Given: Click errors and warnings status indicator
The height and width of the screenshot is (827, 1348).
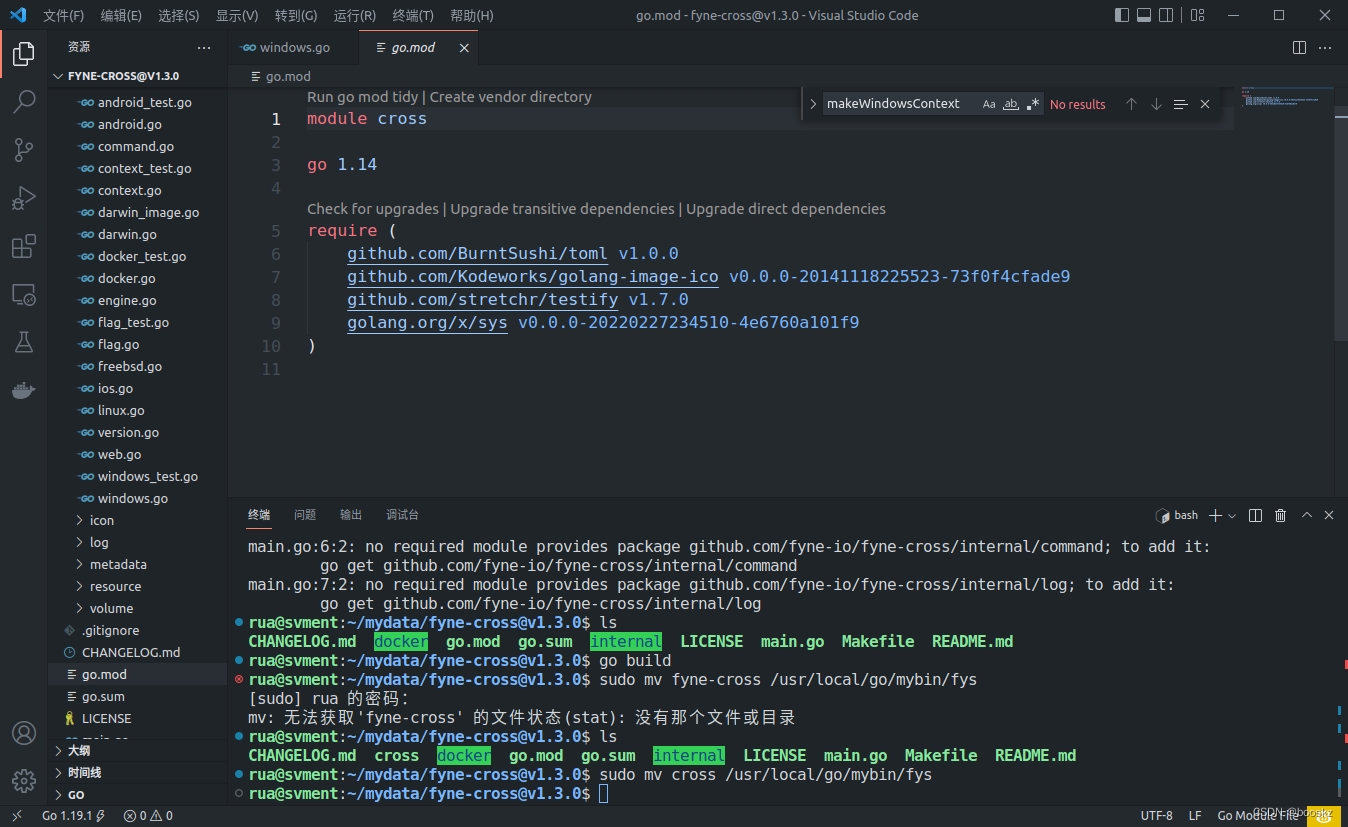Looking at the screenshot, I should pos(148,816).
